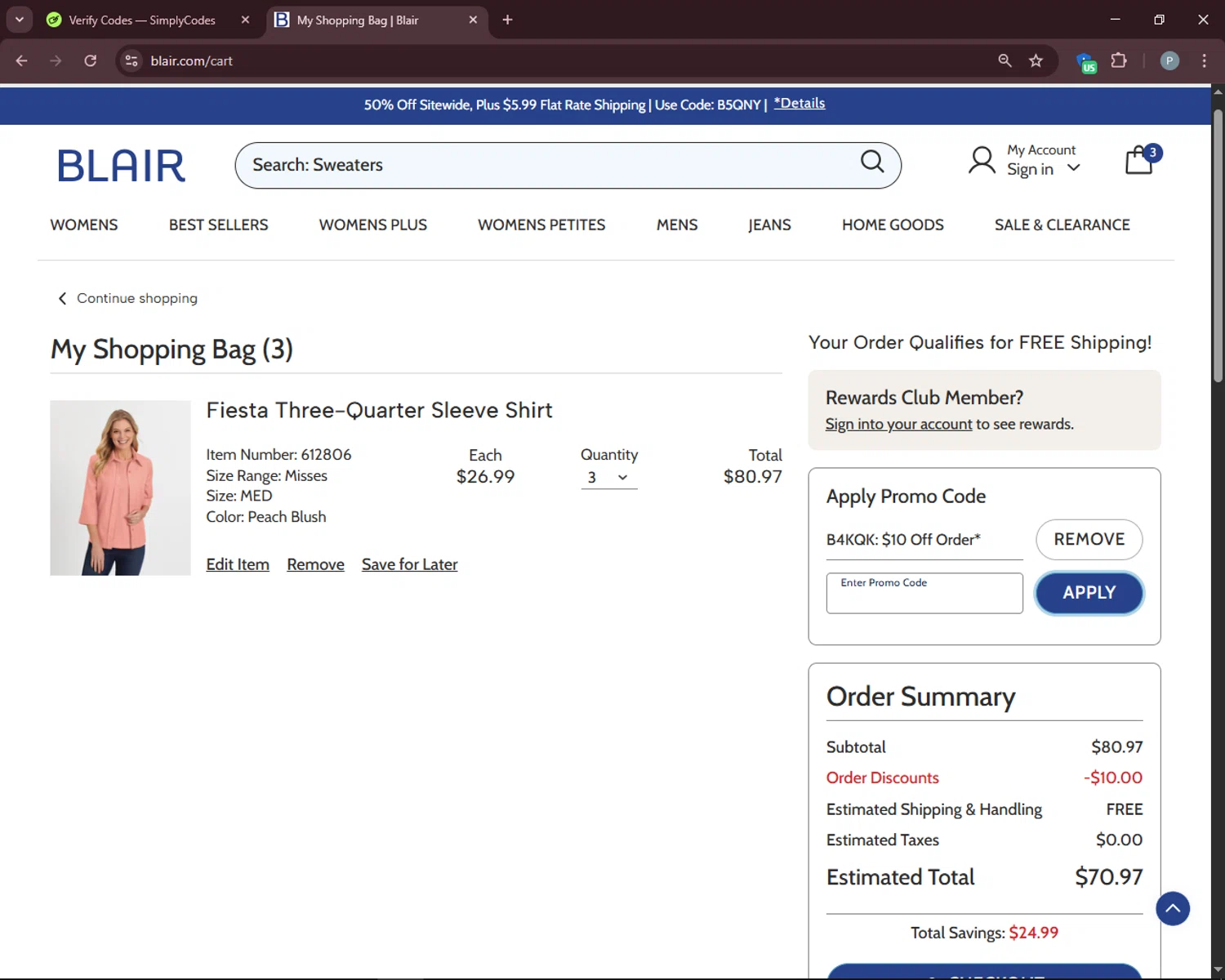Close the Verify Codes SimplyCodes tab
1225x980 pixels.
245,20
